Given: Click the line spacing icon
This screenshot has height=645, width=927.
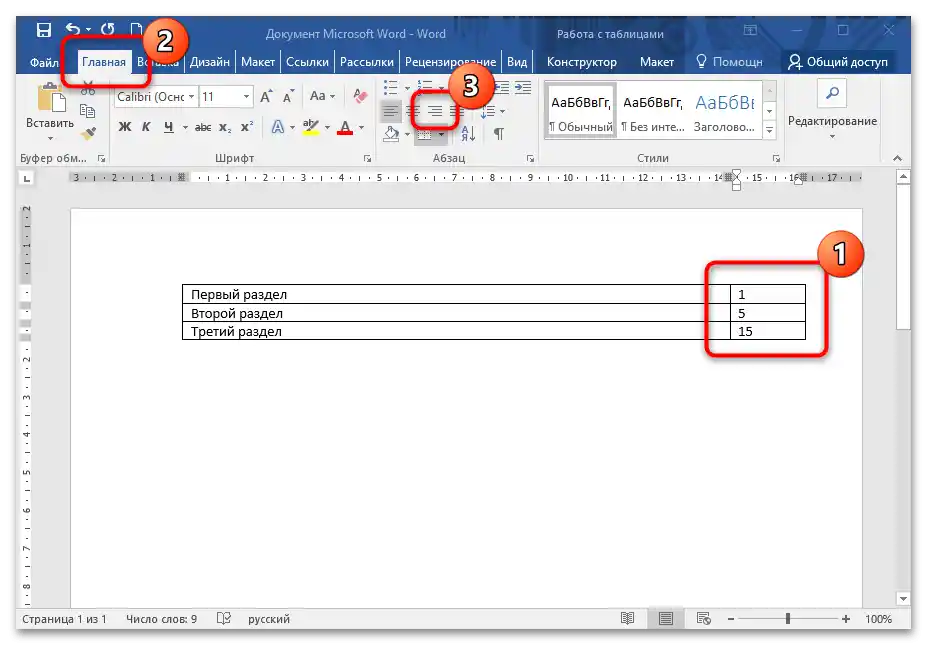Looking at the screenshot, I should 487,111.
